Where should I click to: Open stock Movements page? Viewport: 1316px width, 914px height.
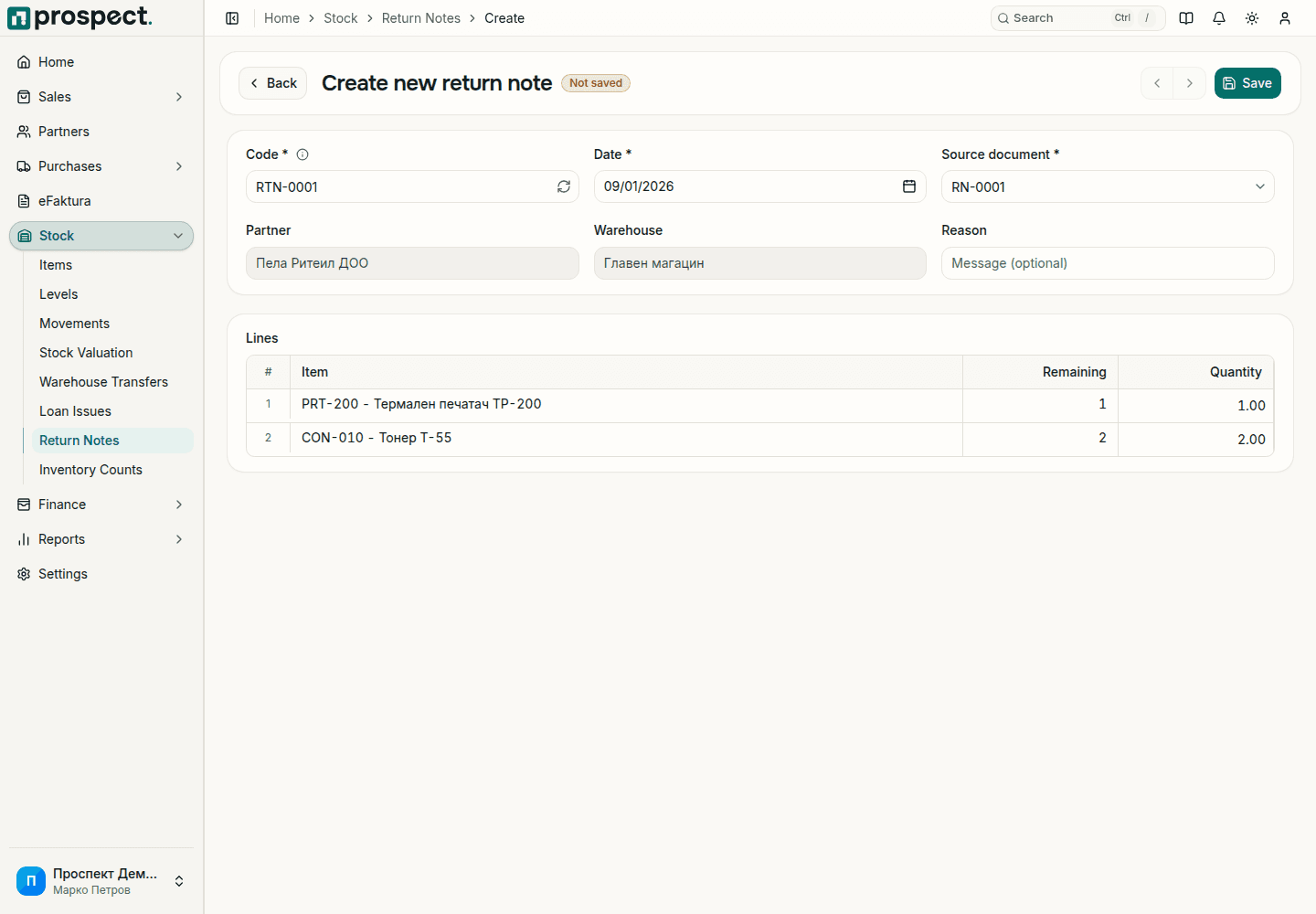tap(112, 324)
